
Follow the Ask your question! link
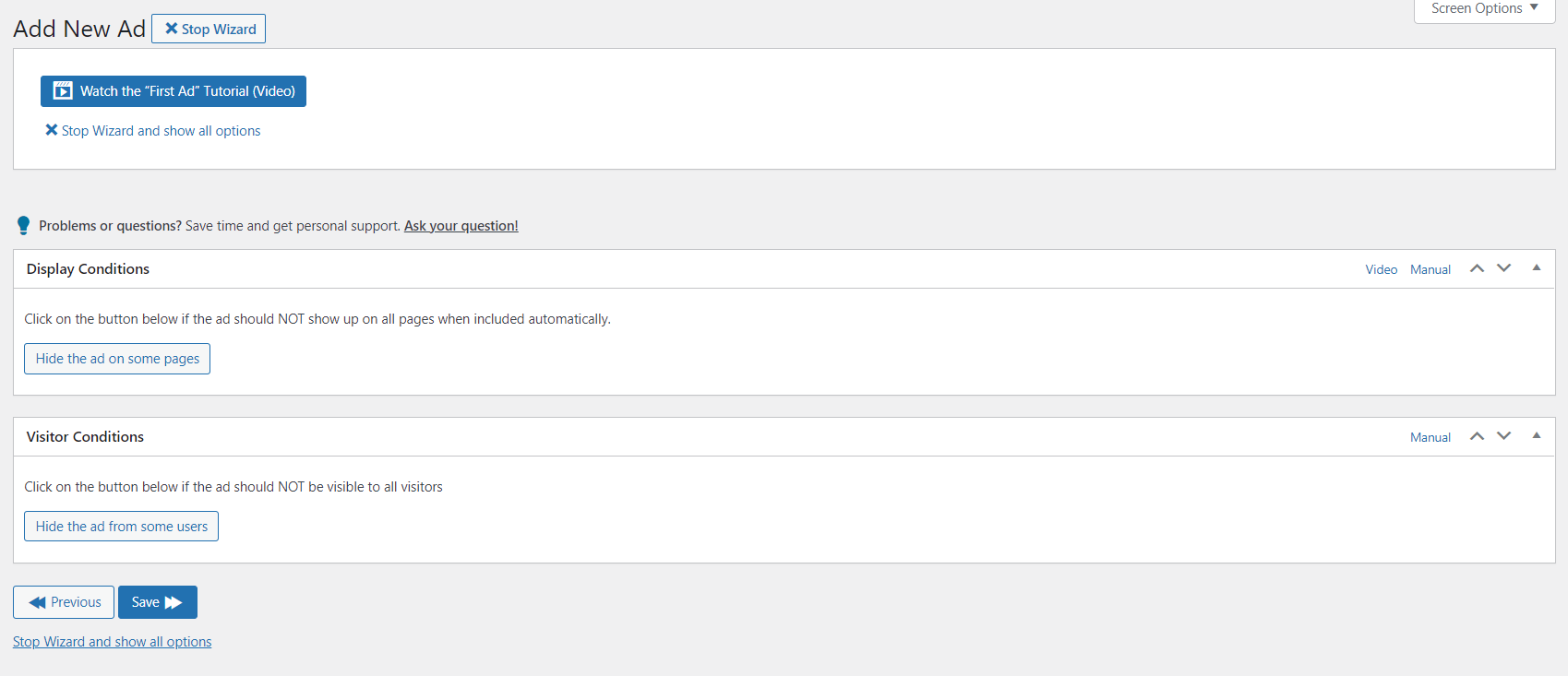coord(461,226)
